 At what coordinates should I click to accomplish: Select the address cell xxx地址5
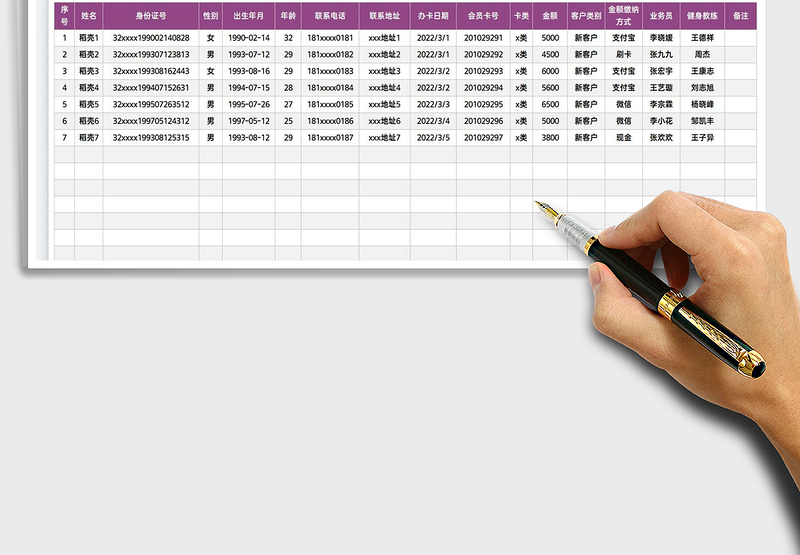pyautogui.click(x=384, y=104)
